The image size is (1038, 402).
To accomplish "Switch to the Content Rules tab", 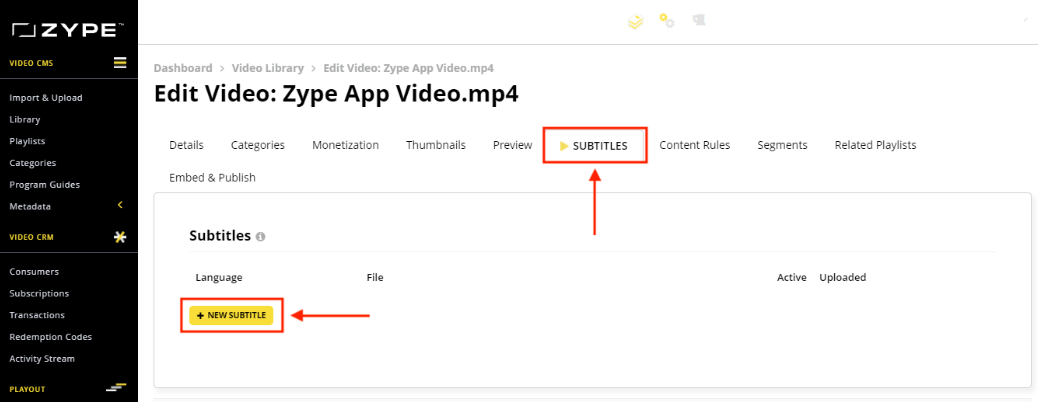I will [x=694, y=145].
